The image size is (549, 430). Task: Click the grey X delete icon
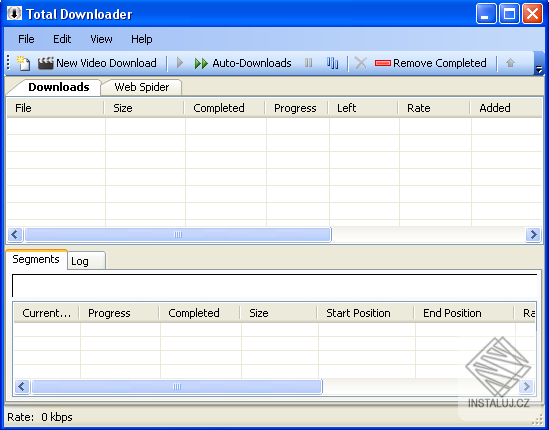coord(360,63)
